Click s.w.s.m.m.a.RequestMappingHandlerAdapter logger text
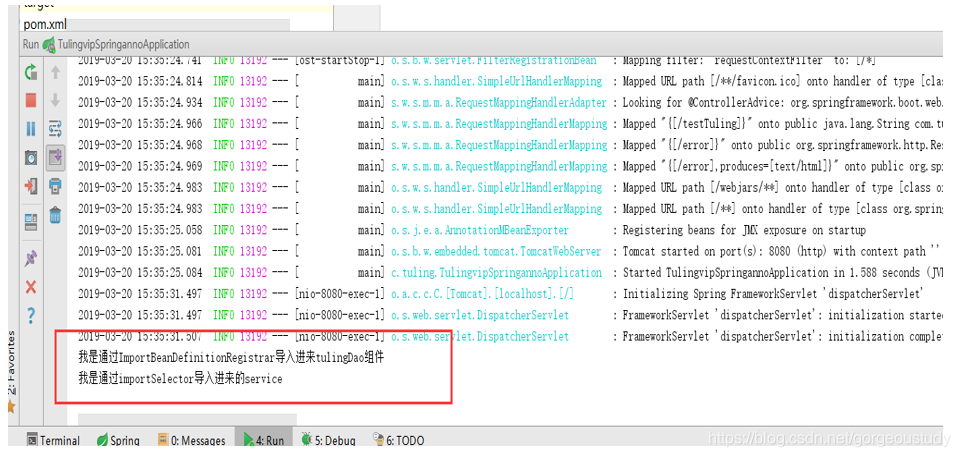The image size is (960, 457). [x=498, y=103]
